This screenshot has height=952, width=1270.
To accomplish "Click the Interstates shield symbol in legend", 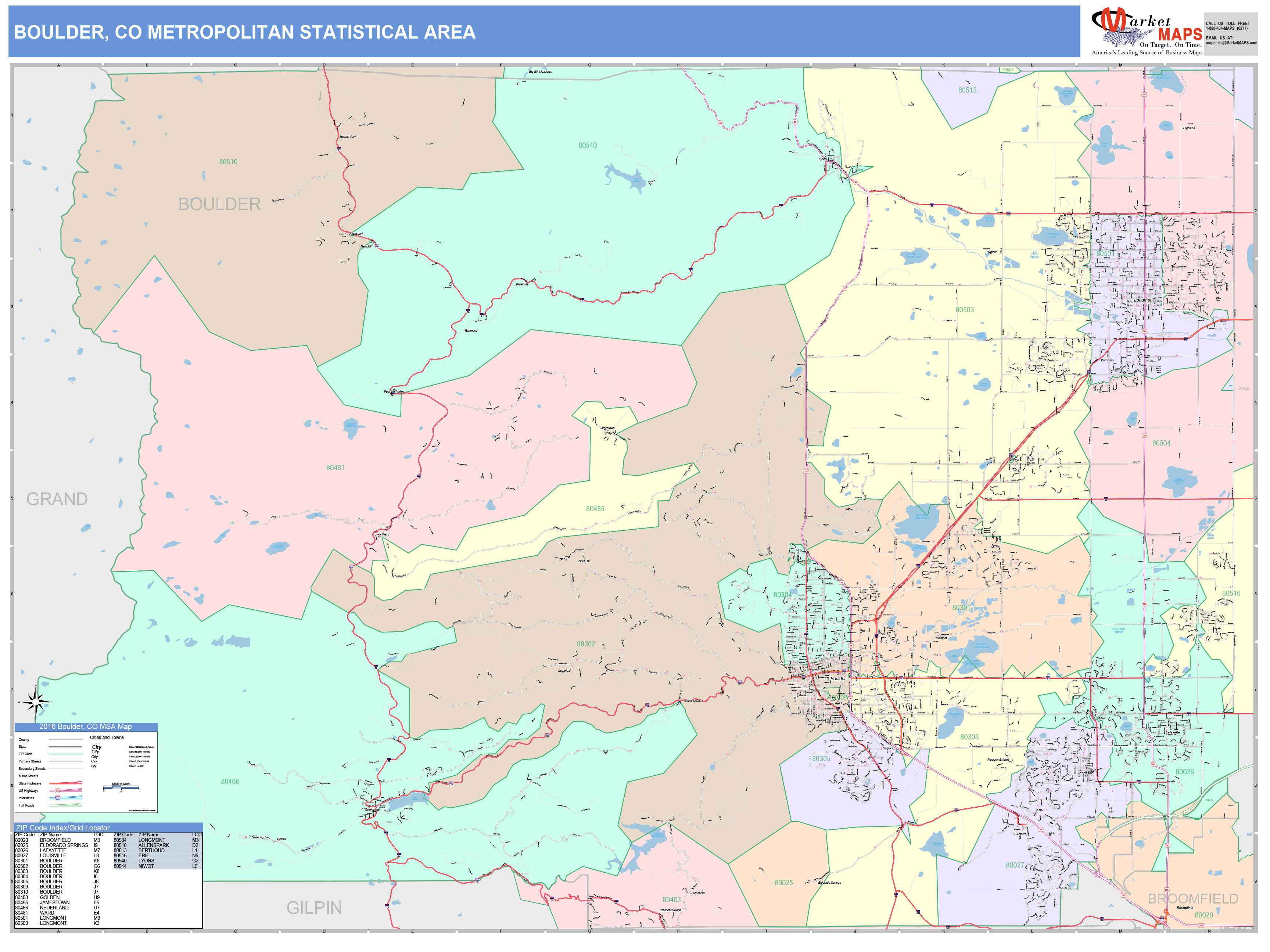I will 57,798.
